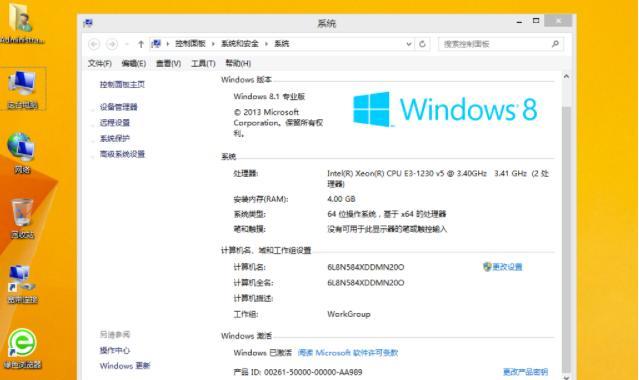
Task: Click the scrollbar up arrow
Action: [x=566, y=77]
